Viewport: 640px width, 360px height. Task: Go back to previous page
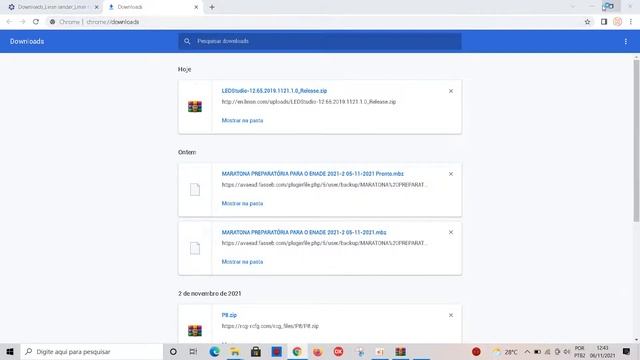[x=9, y=22]
